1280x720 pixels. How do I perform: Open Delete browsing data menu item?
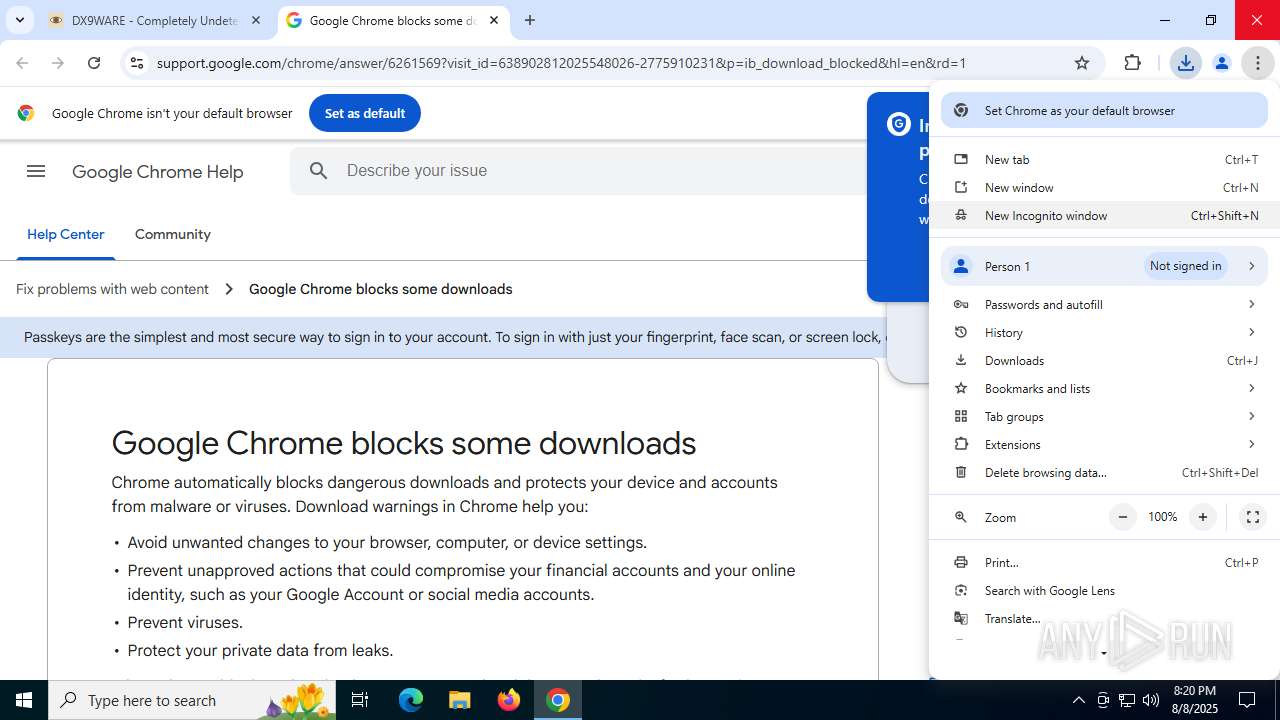[1104, 473]
